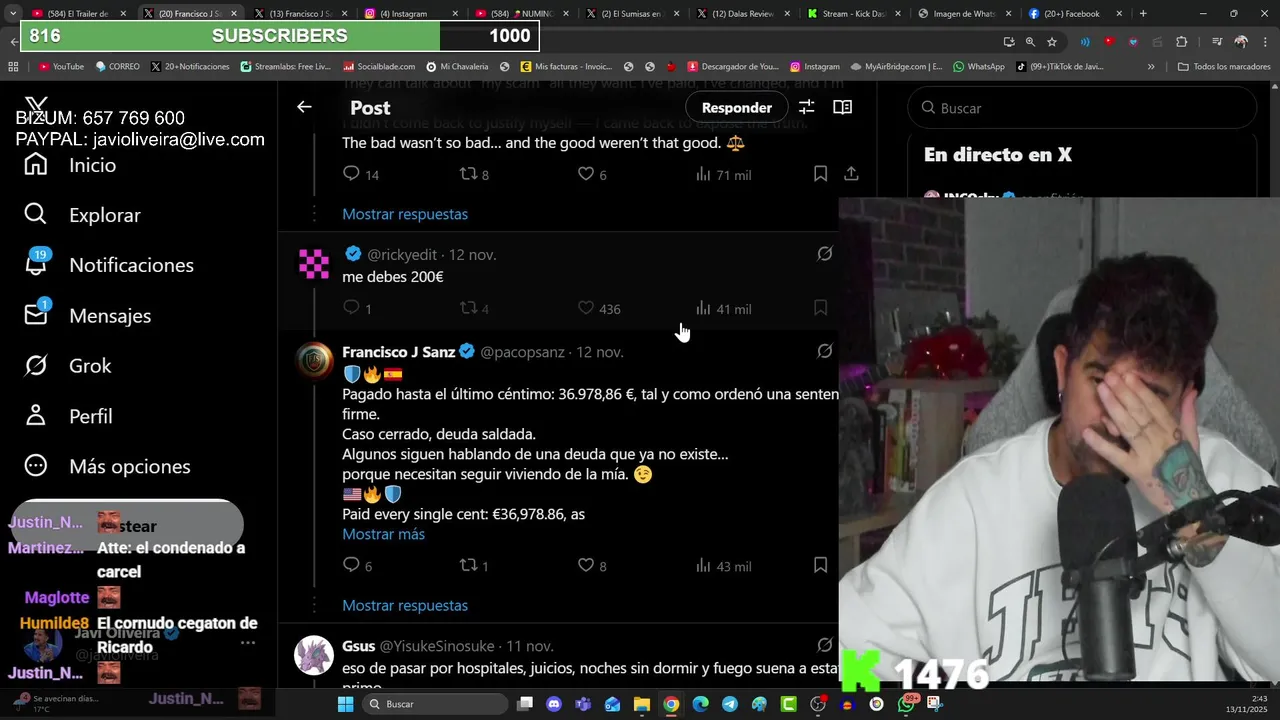
Task: Bookmark this page with the star icon
Action: pyautogui.click(x=1052, y=42)
